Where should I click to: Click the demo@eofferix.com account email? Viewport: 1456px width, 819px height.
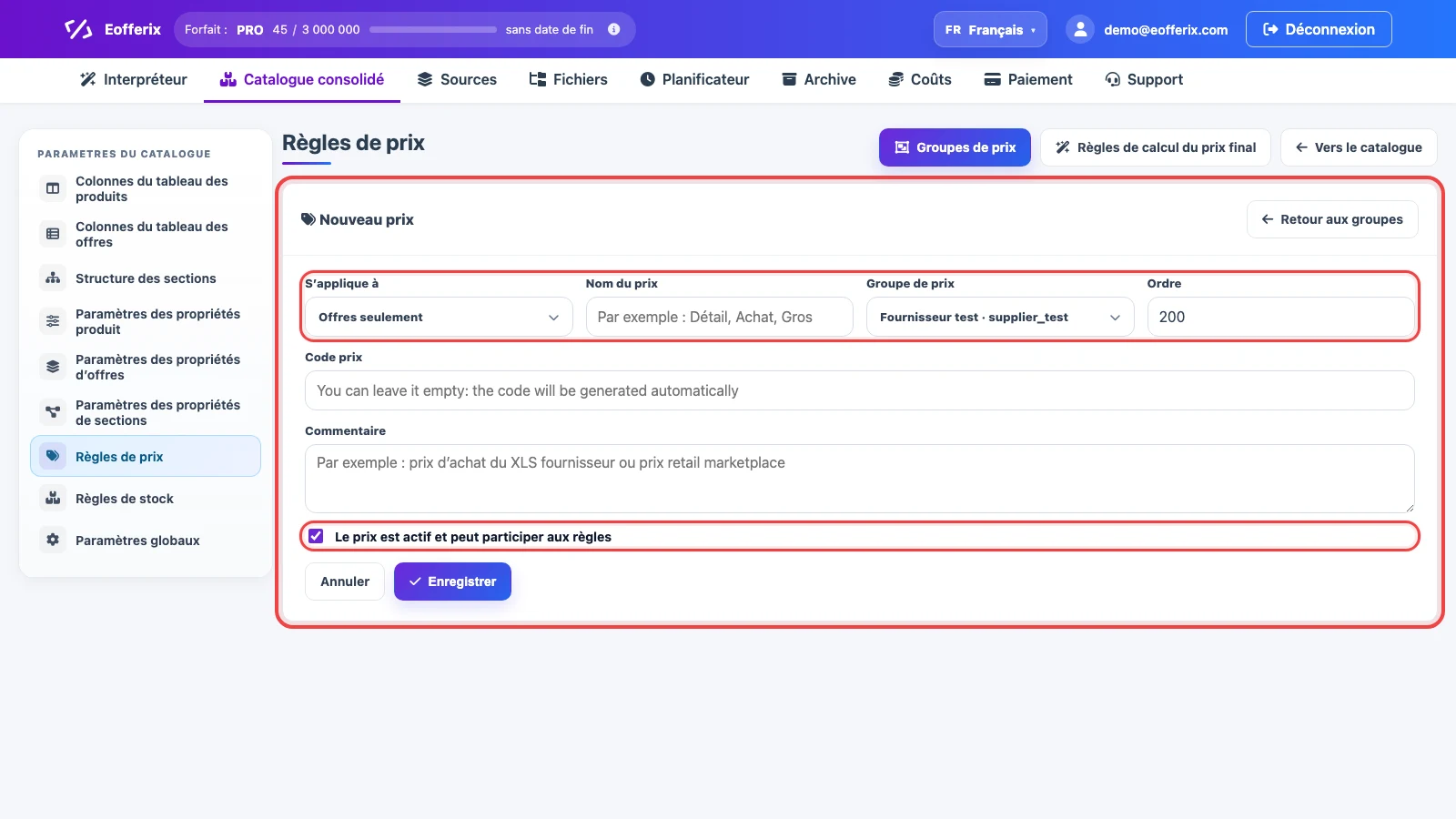(1166, 30)
